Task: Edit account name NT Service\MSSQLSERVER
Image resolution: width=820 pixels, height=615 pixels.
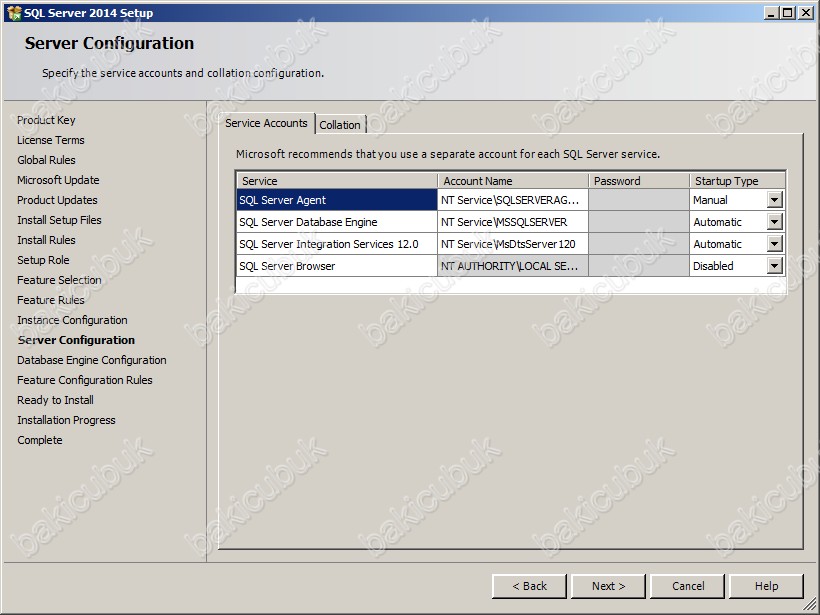Action: click(513, 222)
